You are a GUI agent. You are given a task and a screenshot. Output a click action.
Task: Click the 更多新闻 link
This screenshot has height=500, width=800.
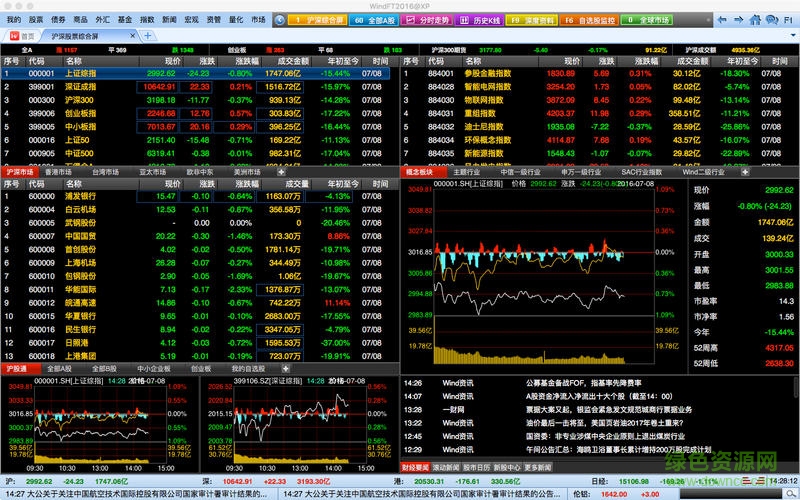[538, 466]
